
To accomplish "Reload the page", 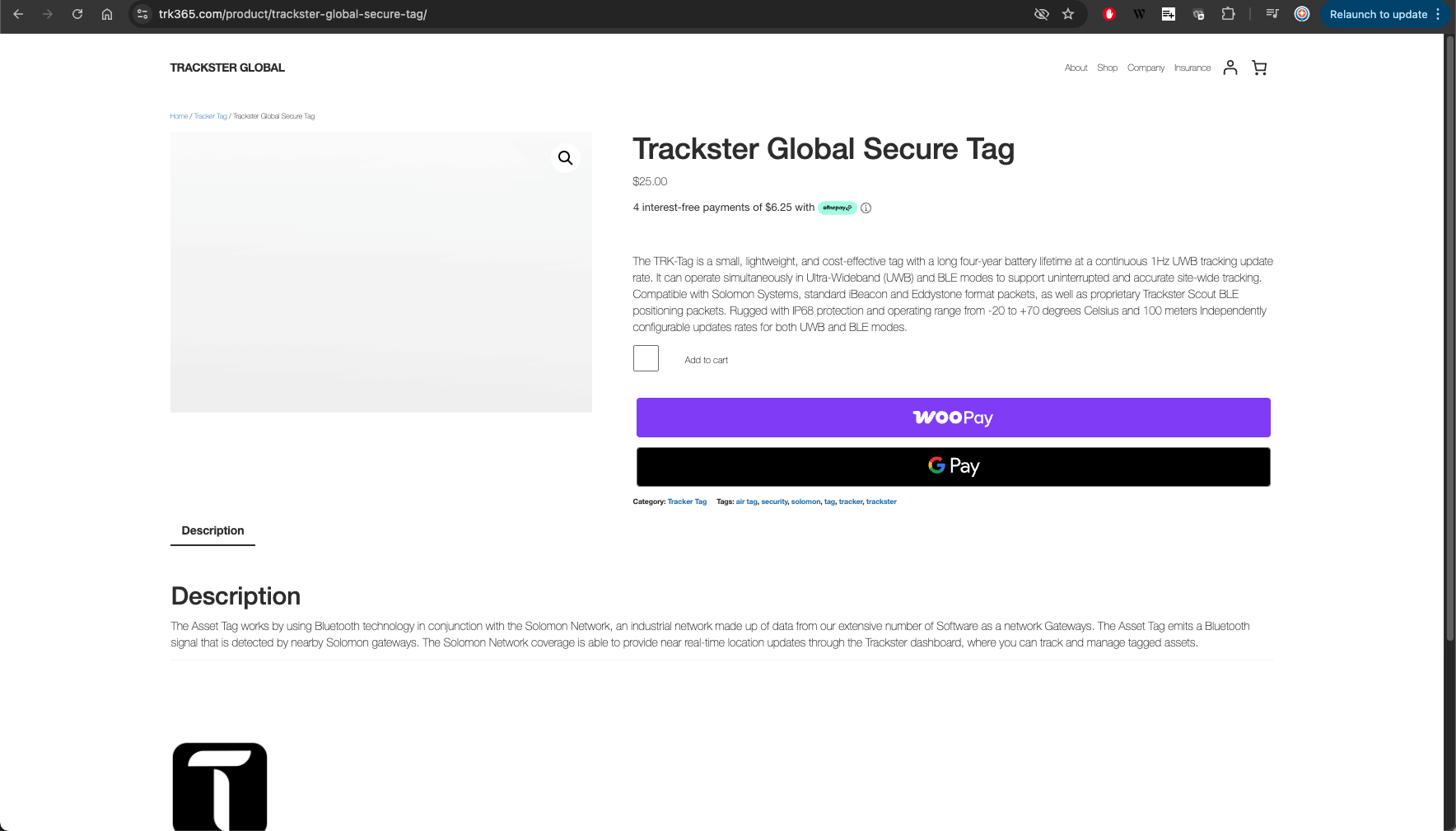I will coord(77,14).
